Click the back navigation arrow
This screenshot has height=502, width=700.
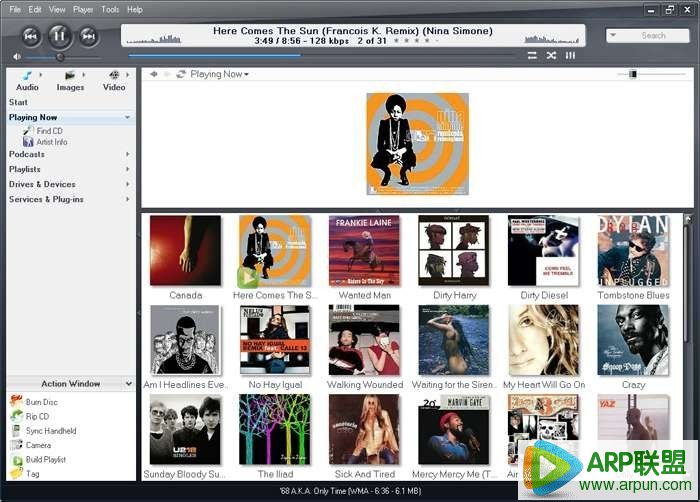[154, 74]
